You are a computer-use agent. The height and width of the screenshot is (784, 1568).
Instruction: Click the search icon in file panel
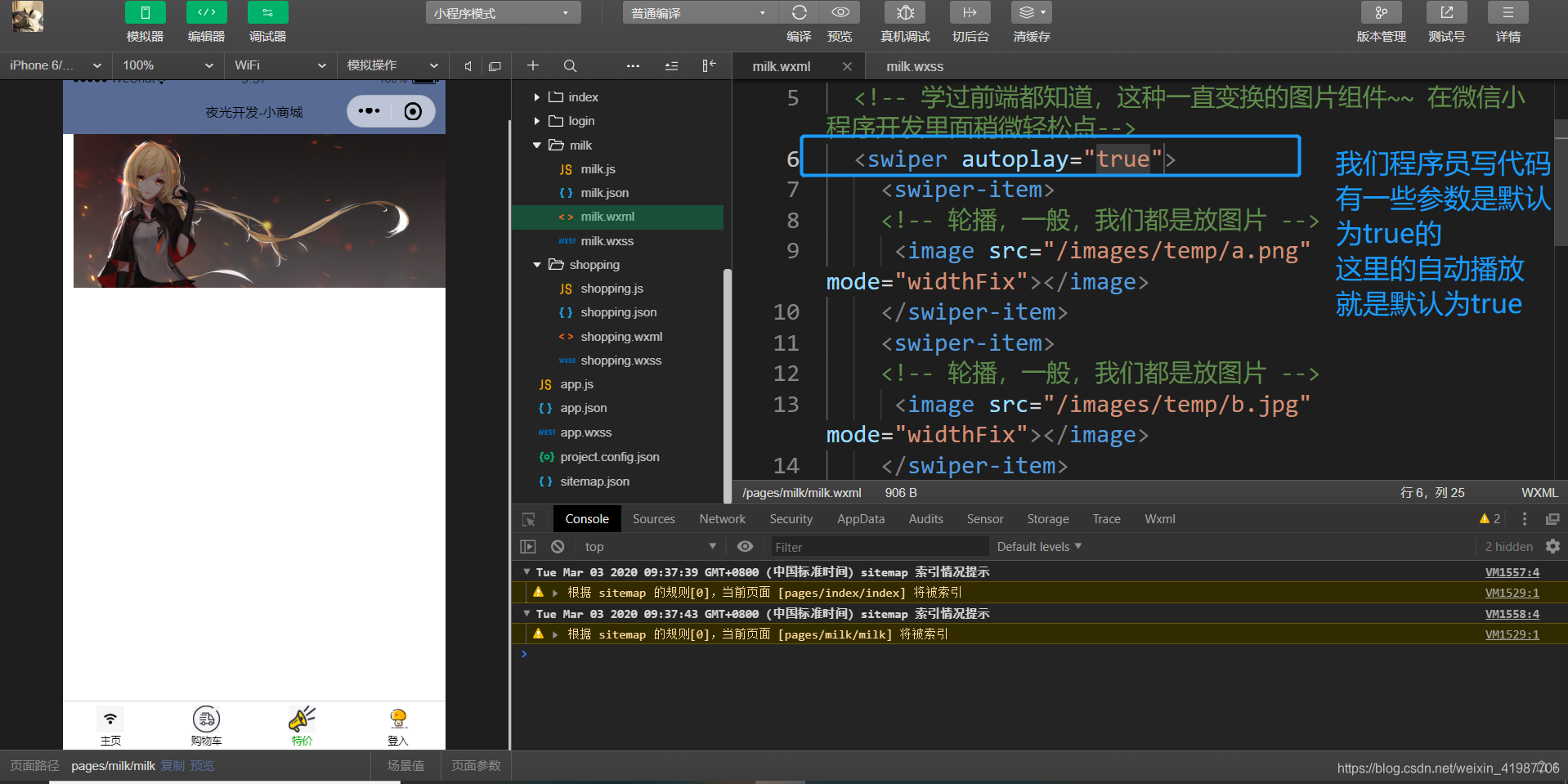click(x=570, y=65)
